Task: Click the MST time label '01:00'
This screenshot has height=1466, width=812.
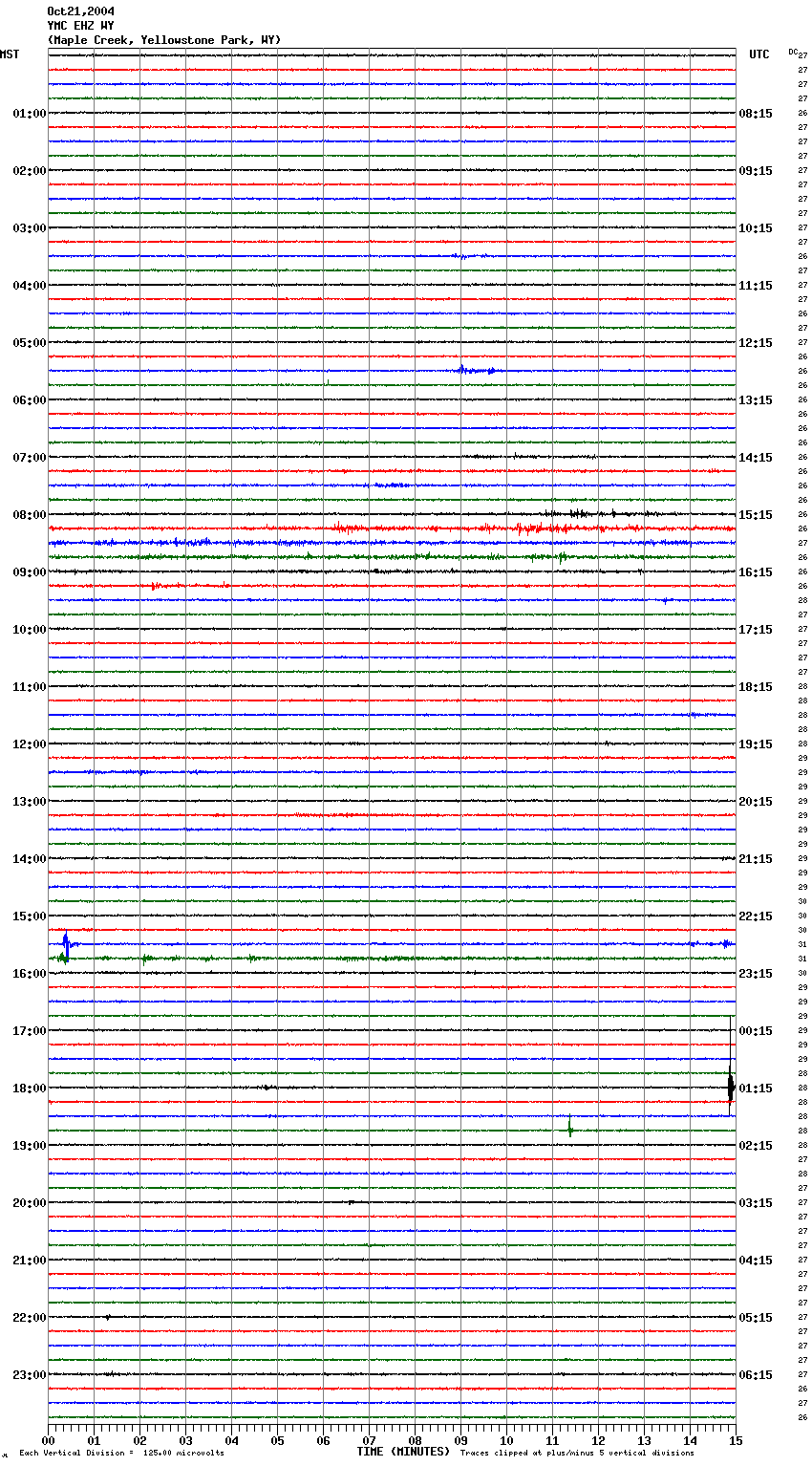Action: click(30, 114)
